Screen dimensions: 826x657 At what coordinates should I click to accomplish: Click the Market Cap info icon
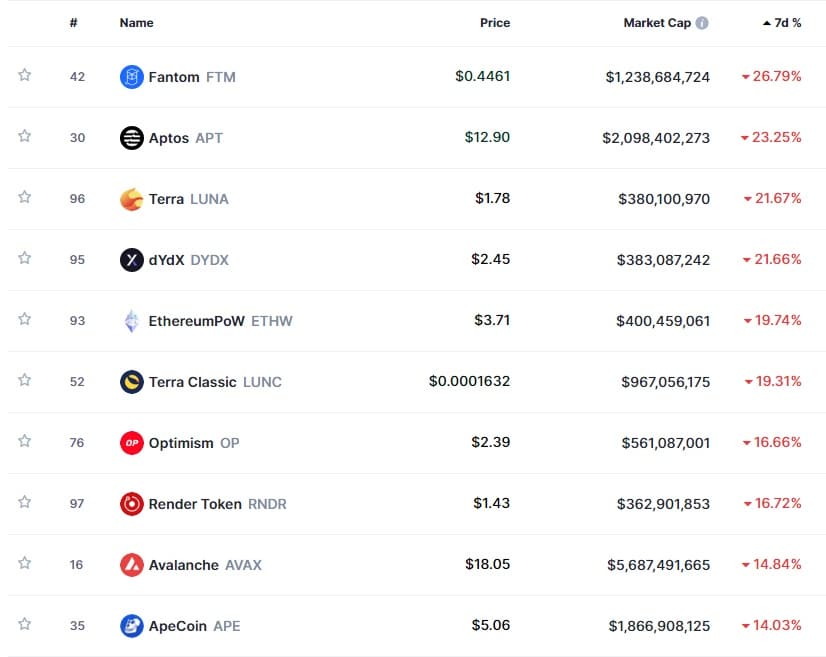tap(702, 23)
